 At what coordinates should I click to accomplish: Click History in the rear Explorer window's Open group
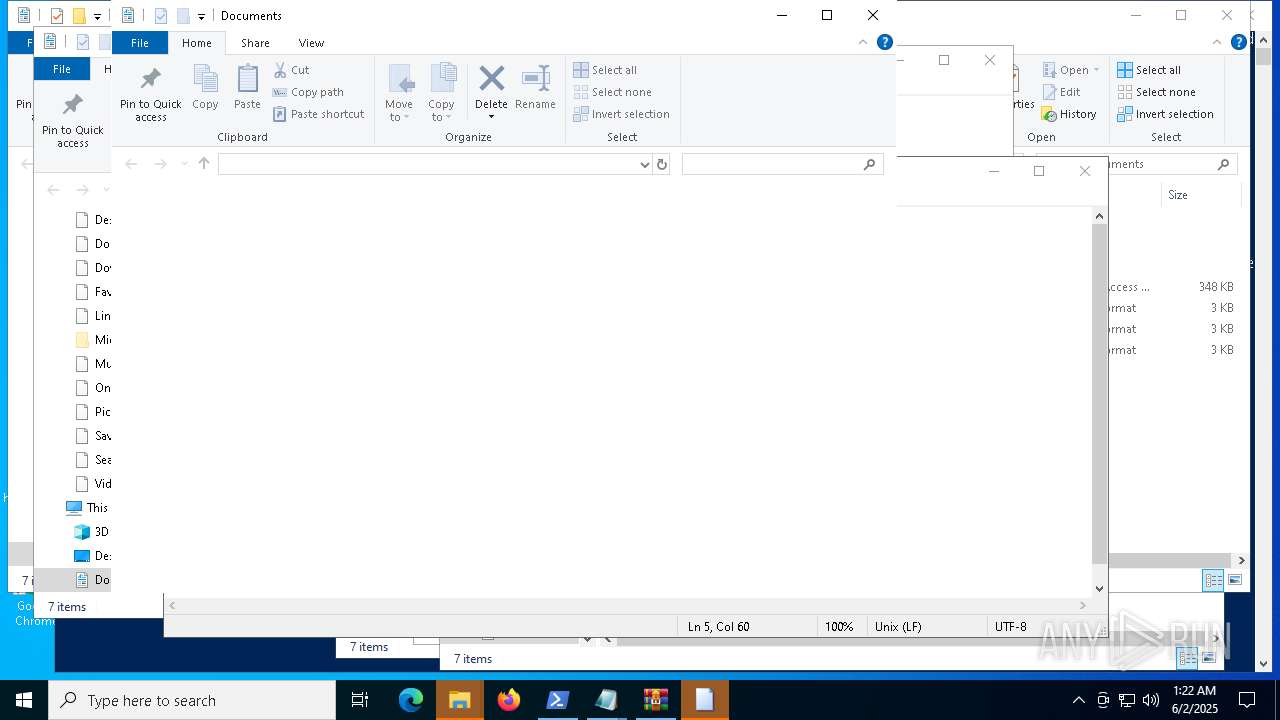(x=1068, y=114)
